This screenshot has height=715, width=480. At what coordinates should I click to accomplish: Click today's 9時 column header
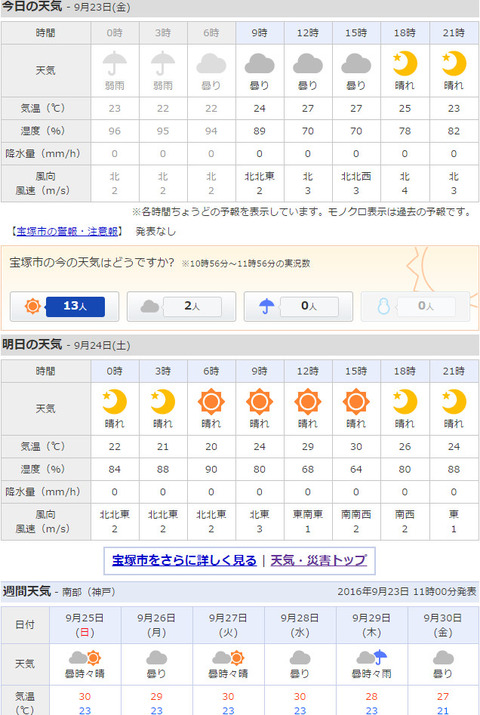point(260,33)
